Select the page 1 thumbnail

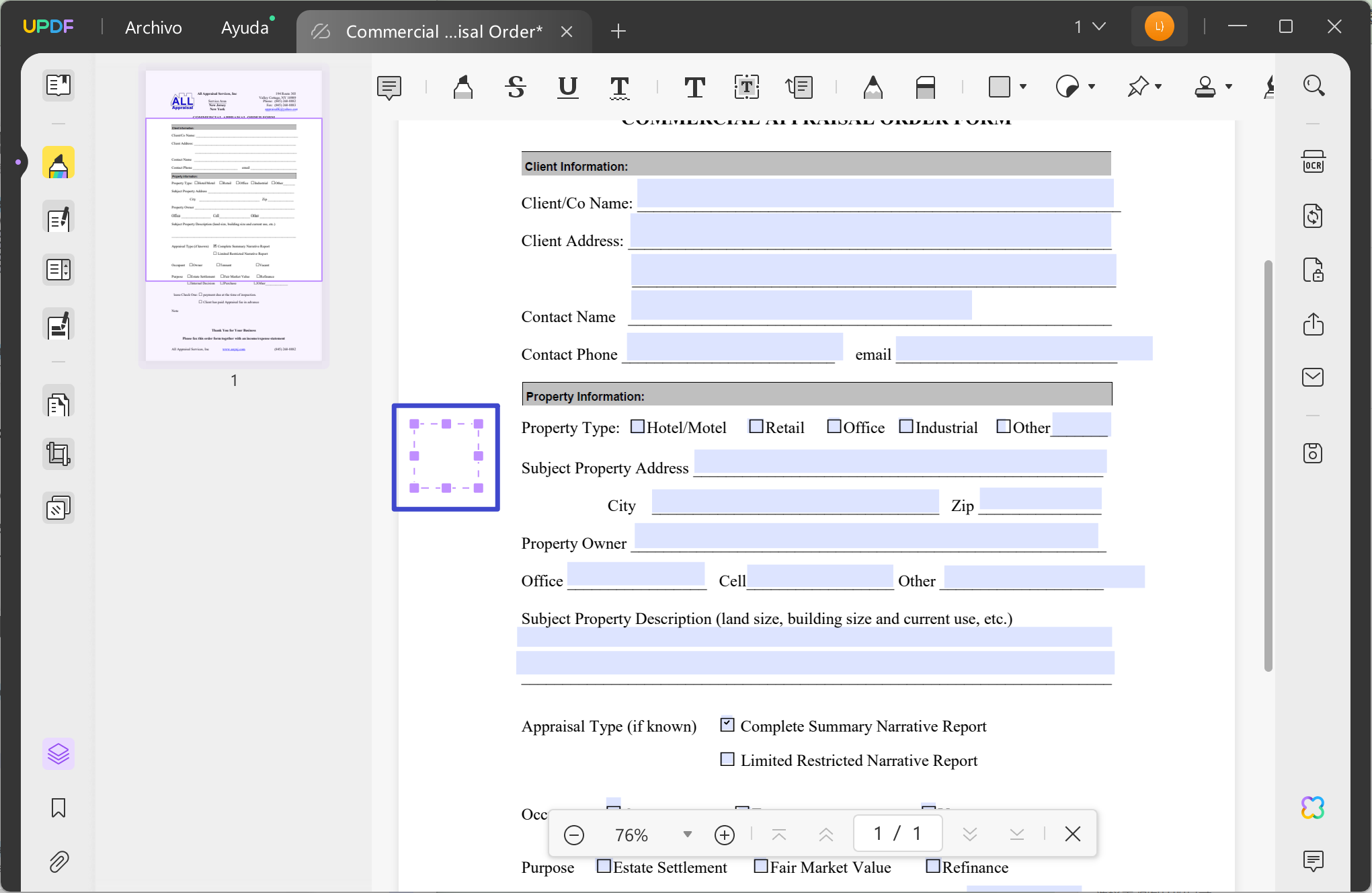click(x=234, y=215)
